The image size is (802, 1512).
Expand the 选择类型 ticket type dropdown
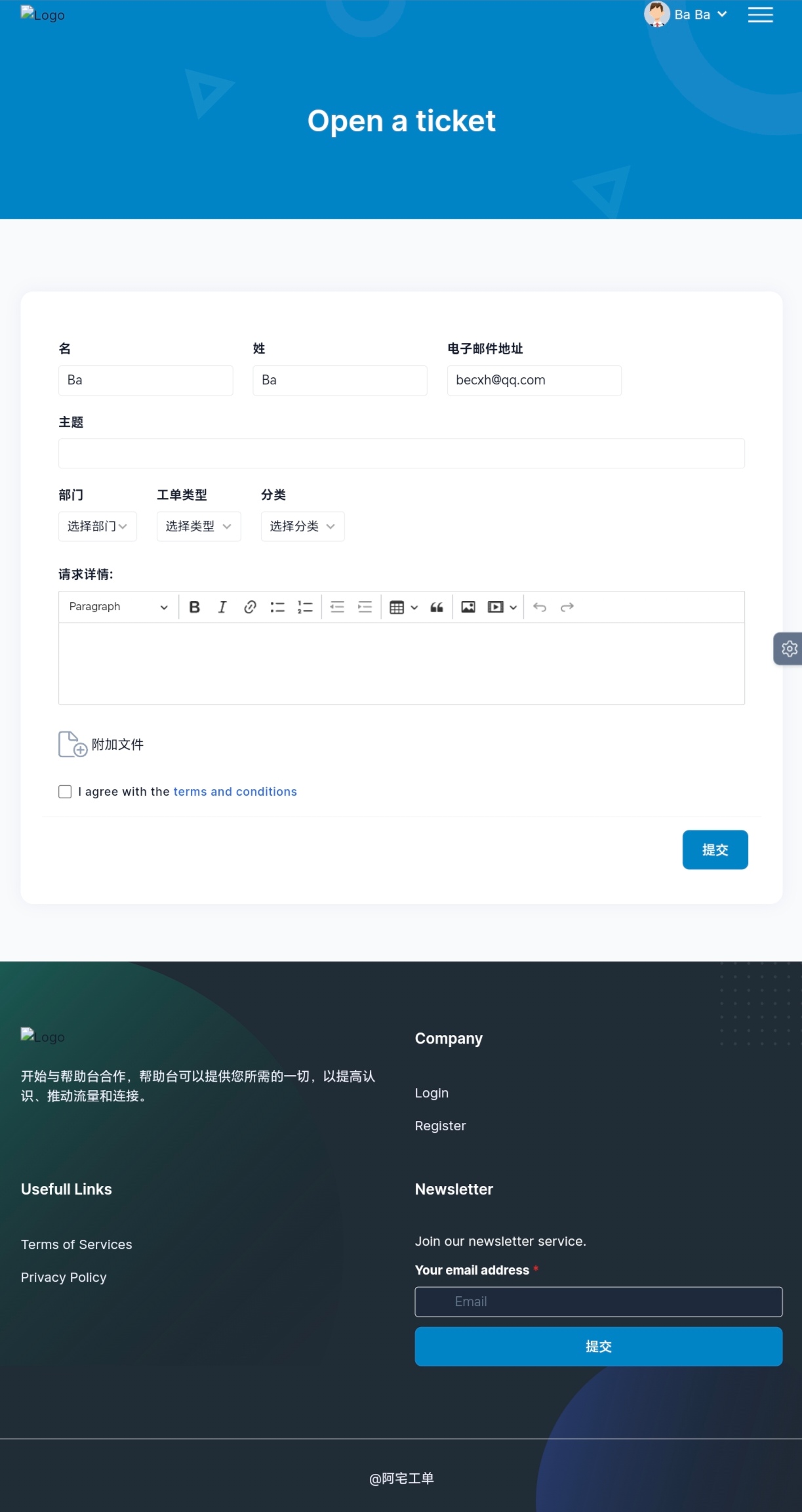199,526
